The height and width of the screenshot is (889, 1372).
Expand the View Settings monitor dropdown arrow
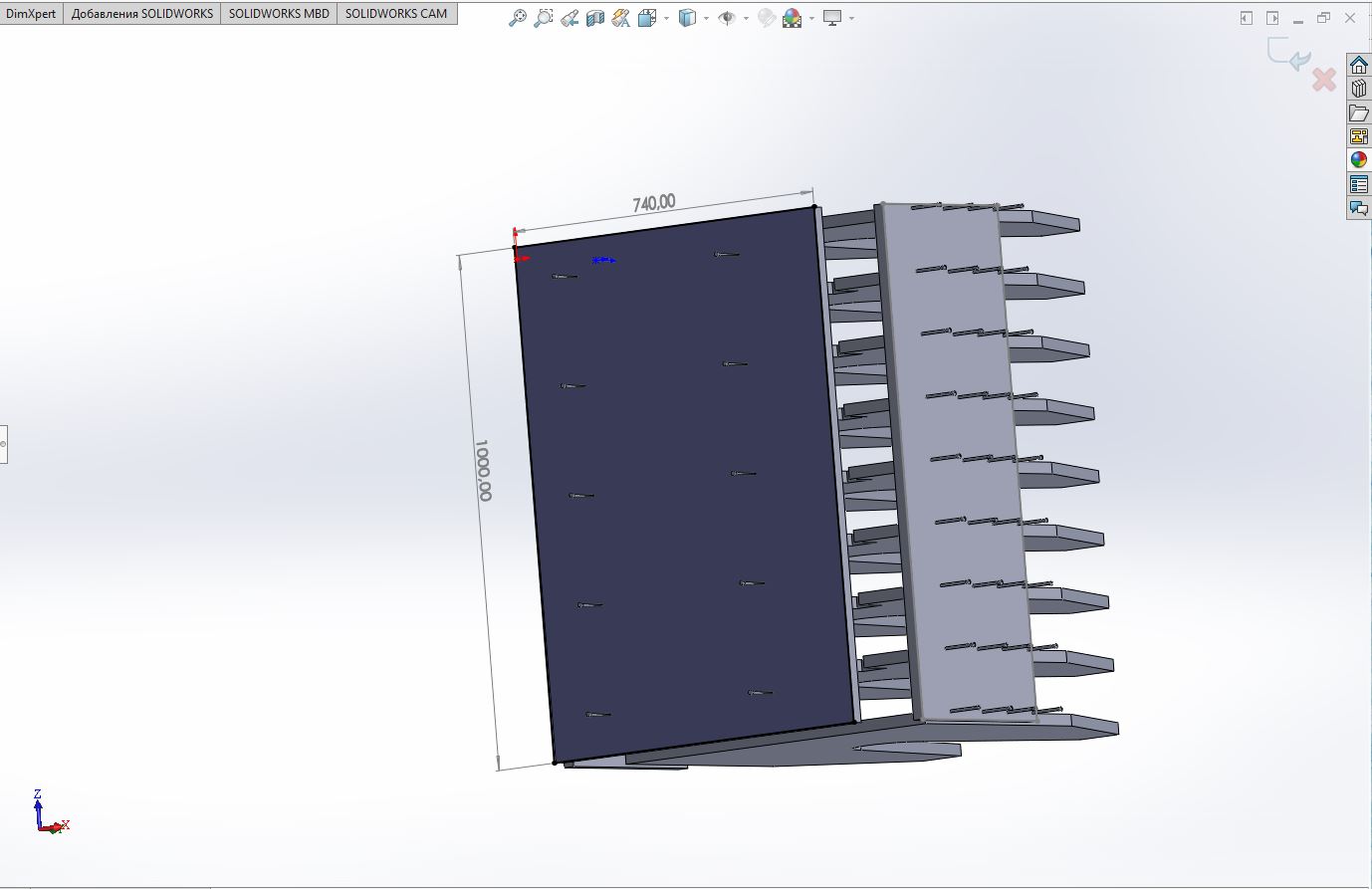851,18
